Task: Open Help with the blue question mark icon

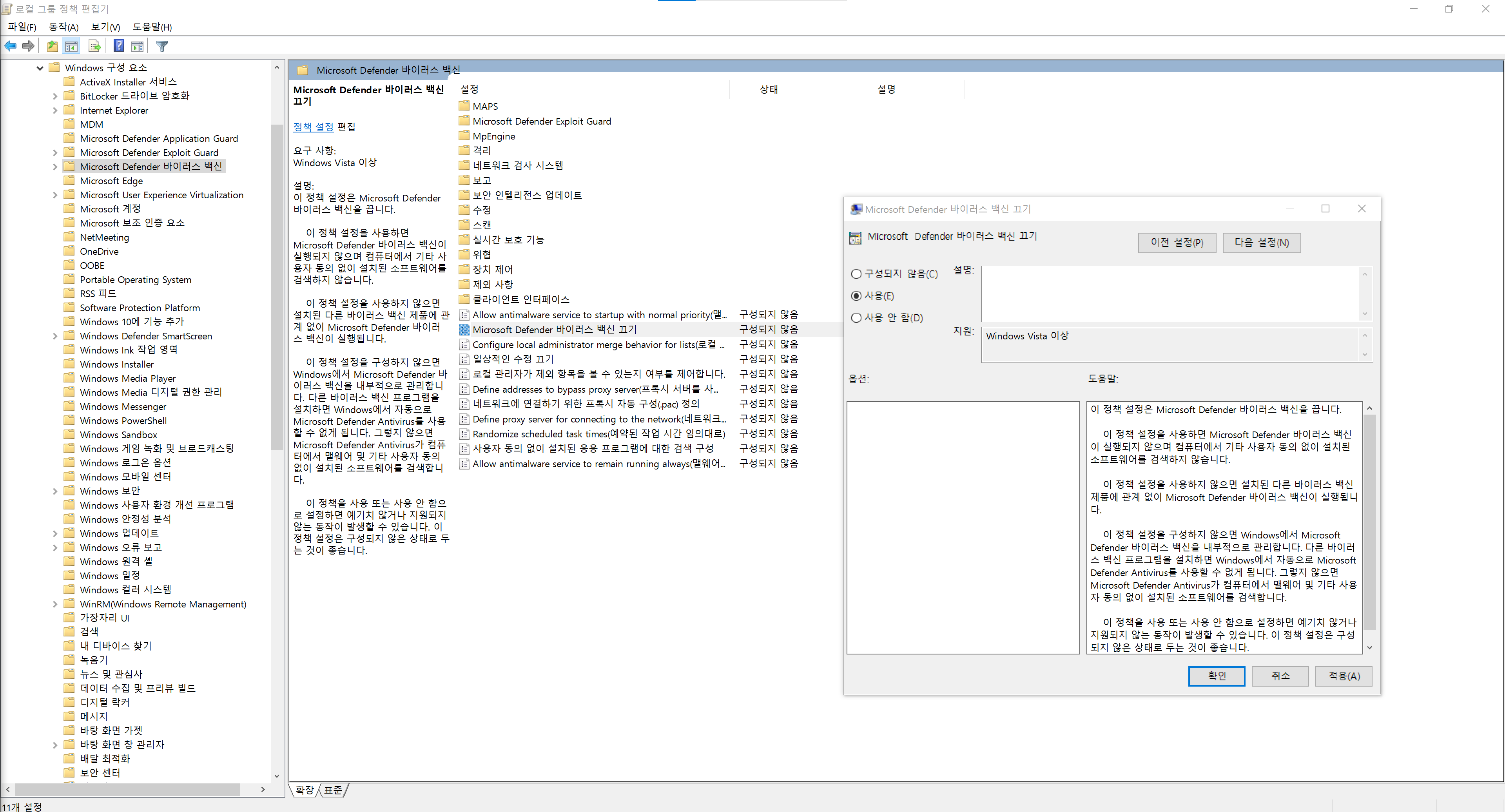Action: (x=118, y=45)
